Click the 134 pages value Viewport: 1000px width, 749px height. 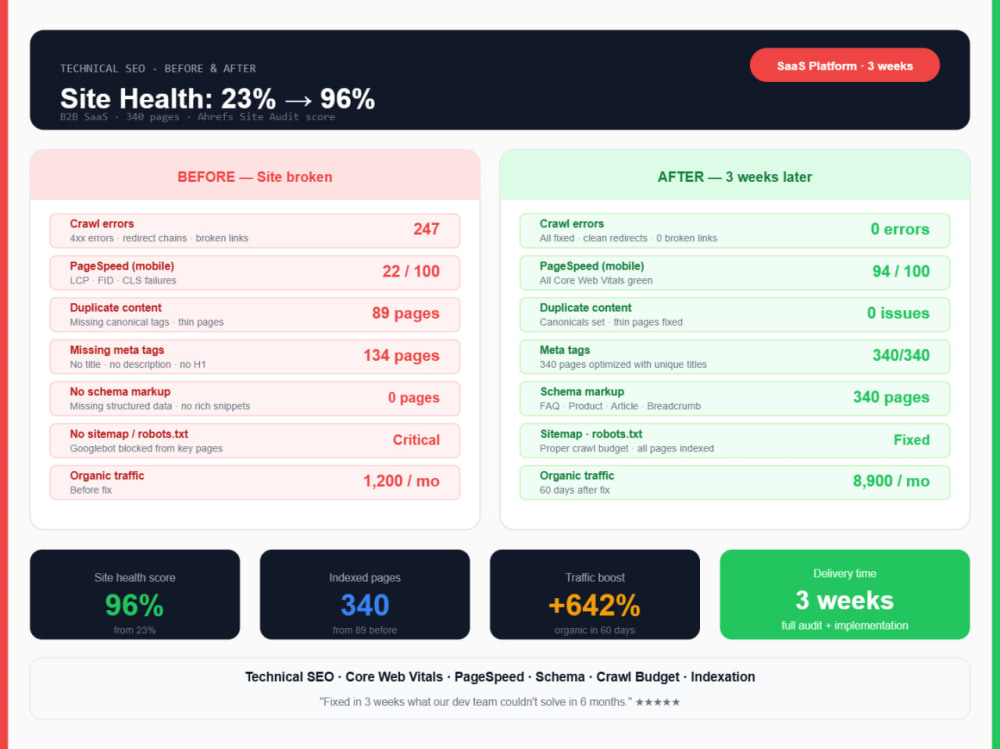point(401,355)
